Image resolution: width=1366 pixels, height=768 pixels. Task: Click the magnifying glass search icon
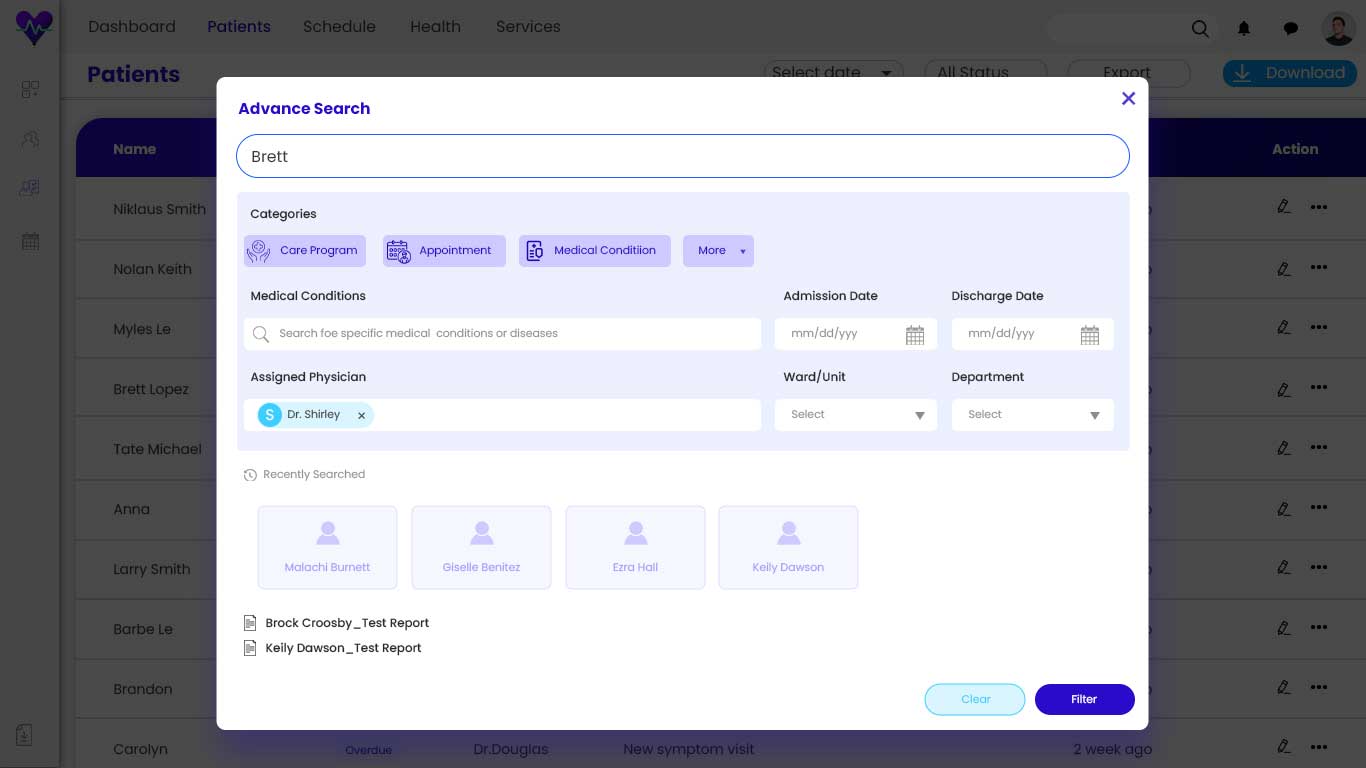[1199, 29]
